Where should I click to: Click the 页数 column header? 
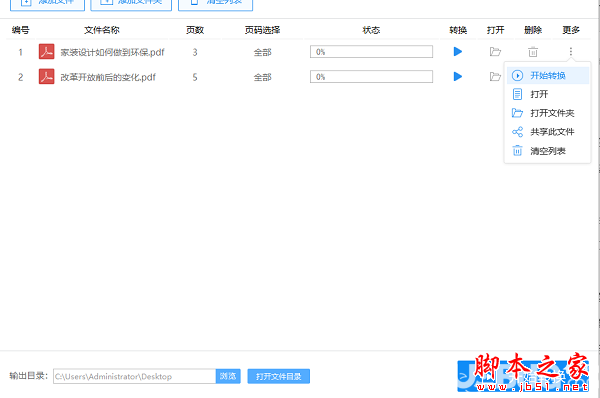(195, 30)
